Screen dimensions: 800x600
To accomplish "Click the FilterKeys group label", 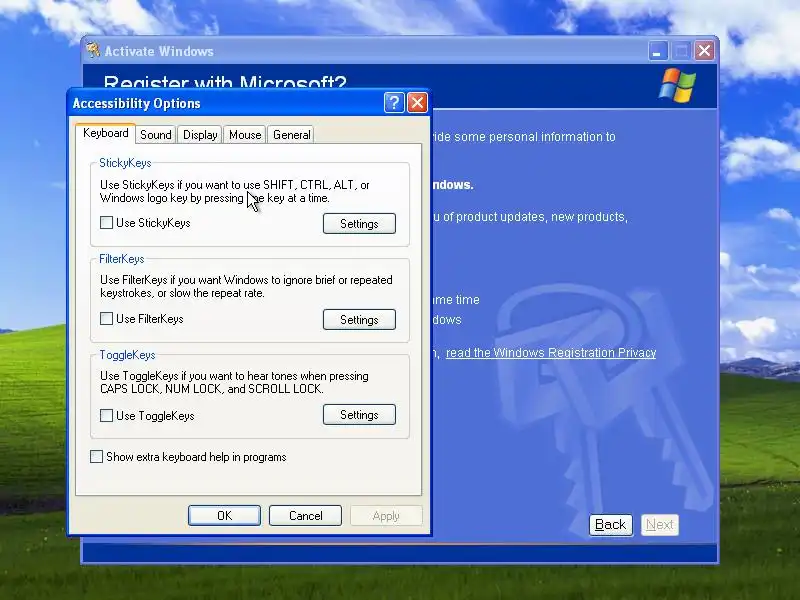I will [x=121, y=259].
